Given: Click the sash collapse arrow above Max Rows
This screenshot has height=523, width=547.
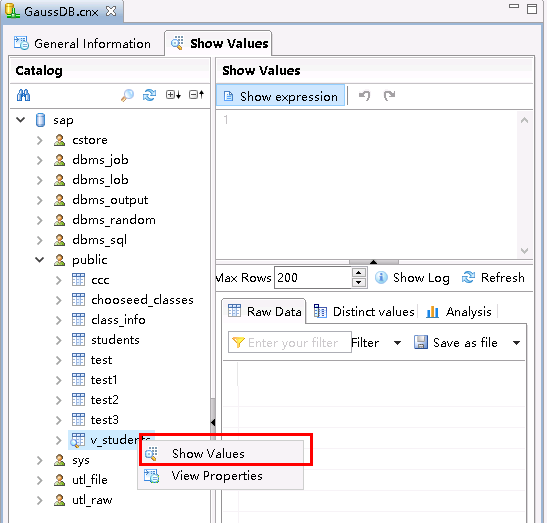Looking at the screenshot, I should click(x=374, y=262).
